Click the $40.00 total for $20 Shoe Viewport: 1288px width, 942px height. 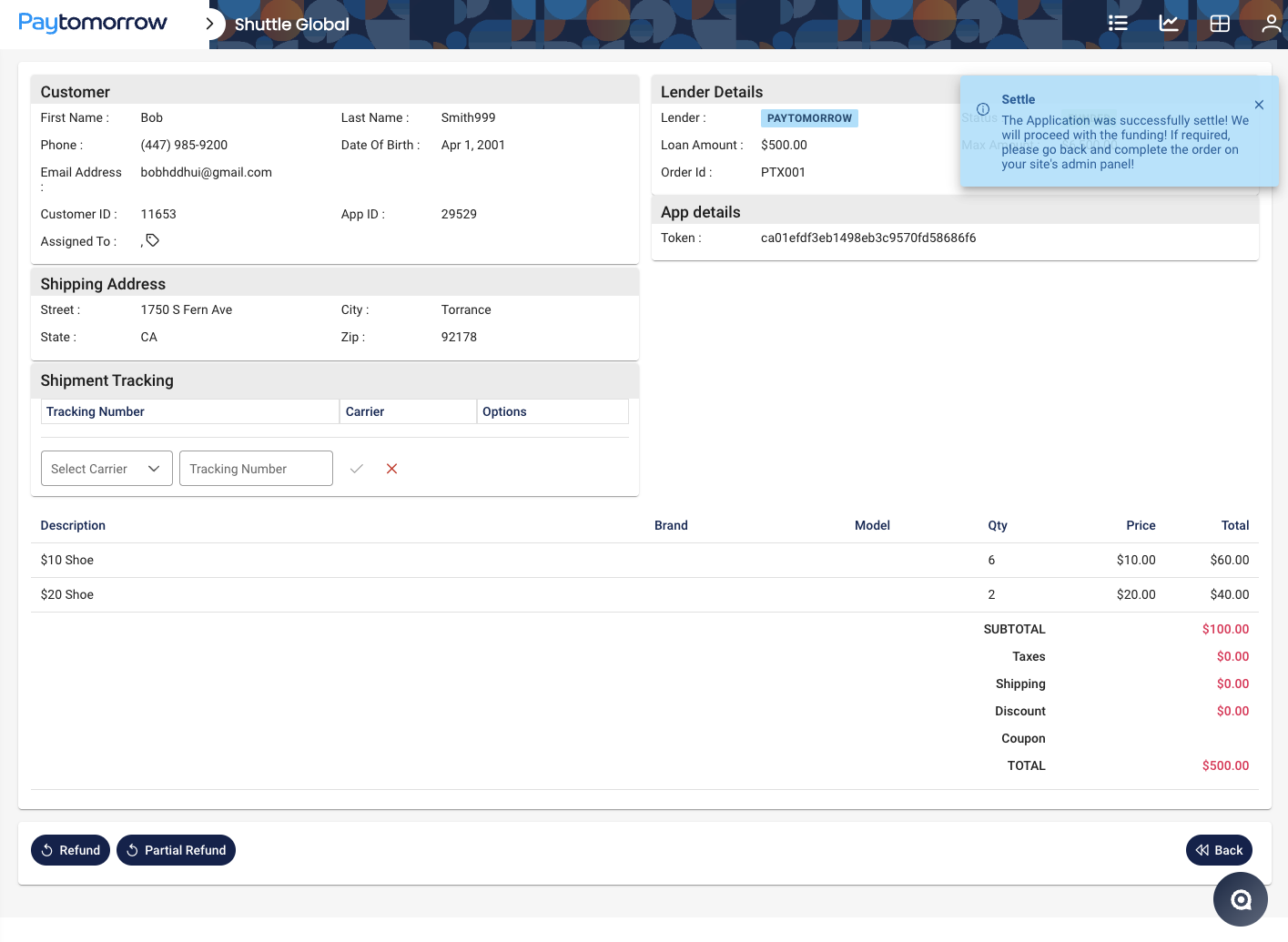click(1230, 594)
